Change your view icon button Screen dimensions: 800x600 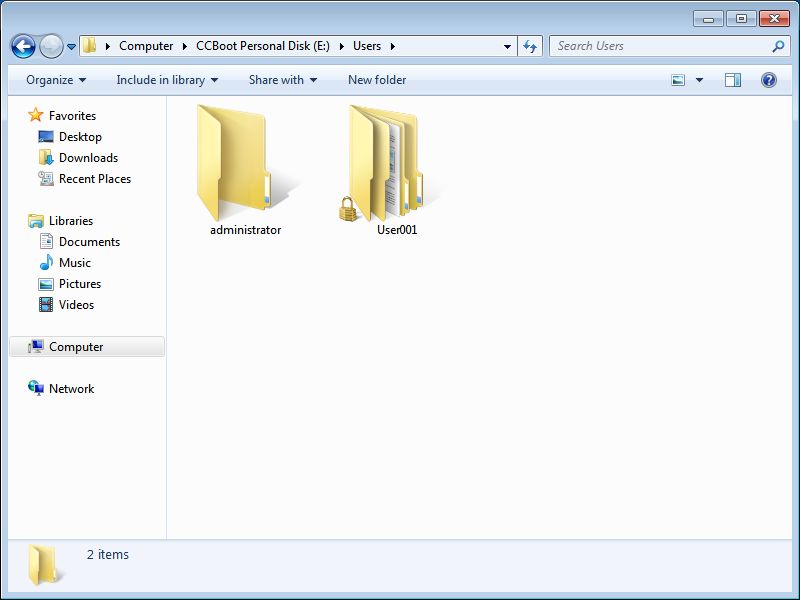[x=678, y=80]
